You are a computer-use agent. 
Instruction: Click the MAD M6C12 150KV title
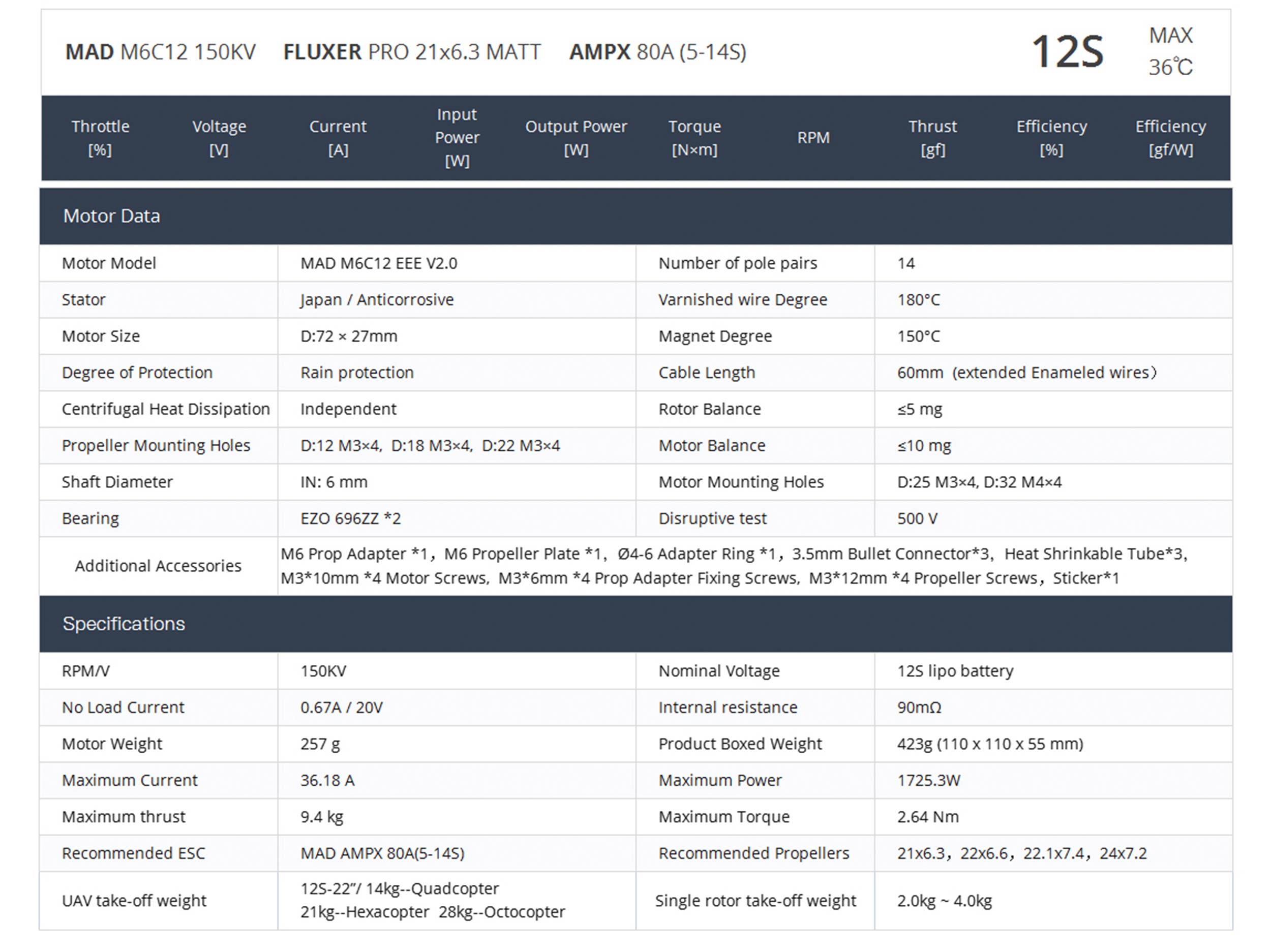(x=160, y=52)
